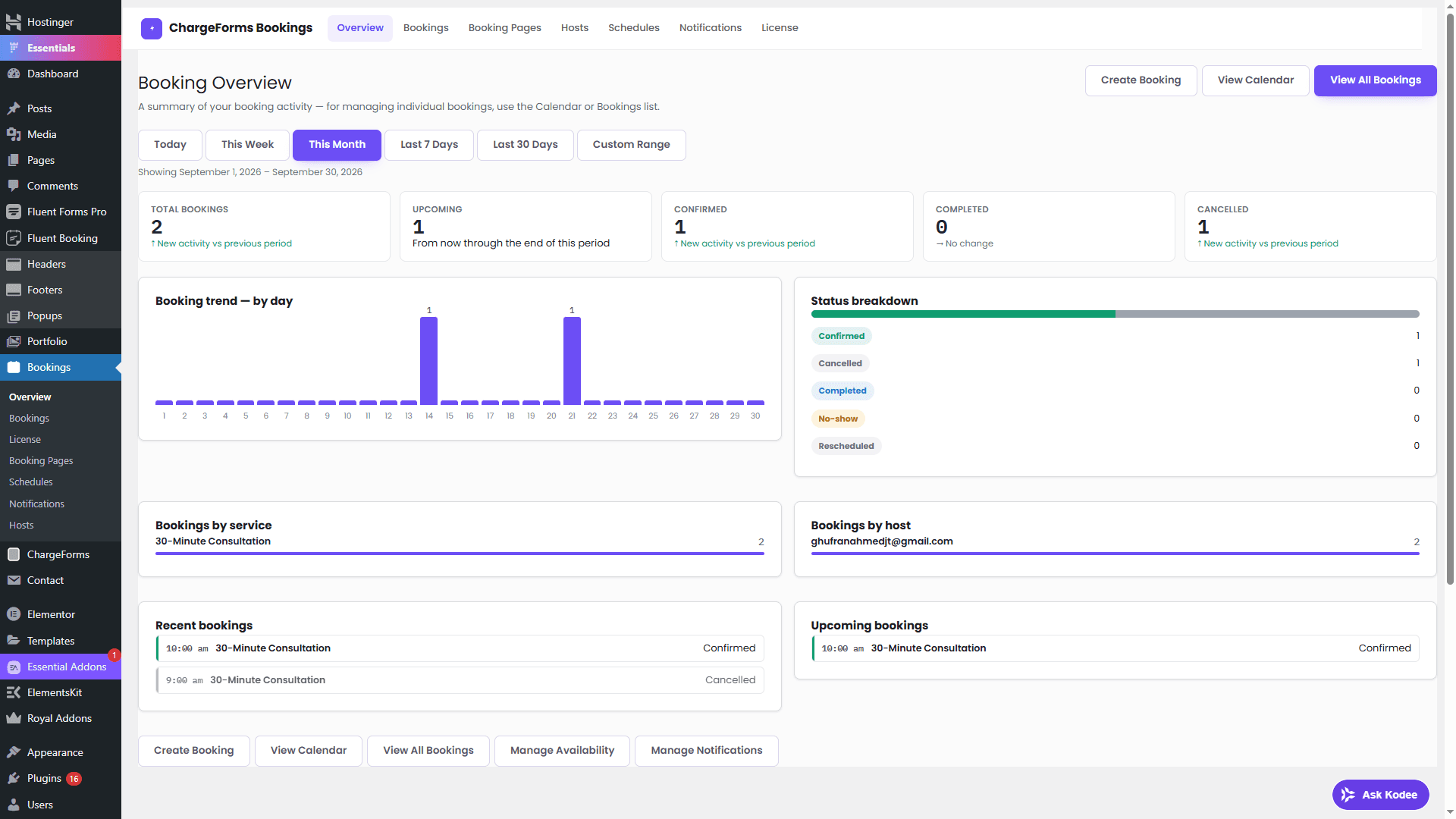
Task: Open the Dashboard gauge icon
Action: point(14,74)
